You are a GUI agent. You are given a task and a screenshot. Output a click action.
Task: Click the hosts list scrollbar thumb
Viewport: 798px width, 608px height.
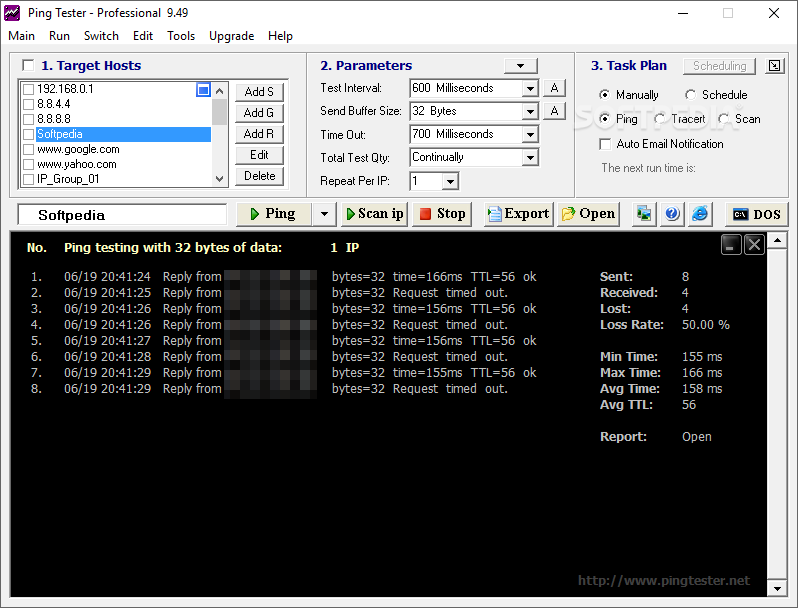(219, 112)
